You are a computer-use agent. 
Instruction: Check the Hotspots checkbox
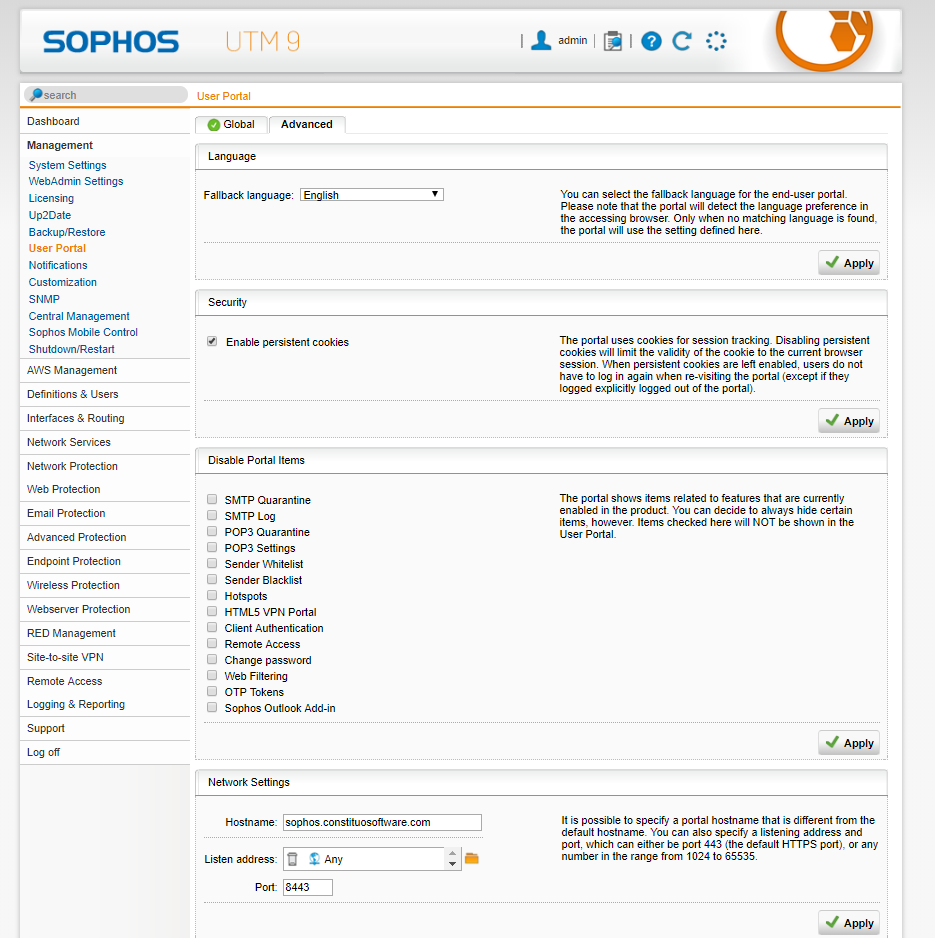coord(212,595)
